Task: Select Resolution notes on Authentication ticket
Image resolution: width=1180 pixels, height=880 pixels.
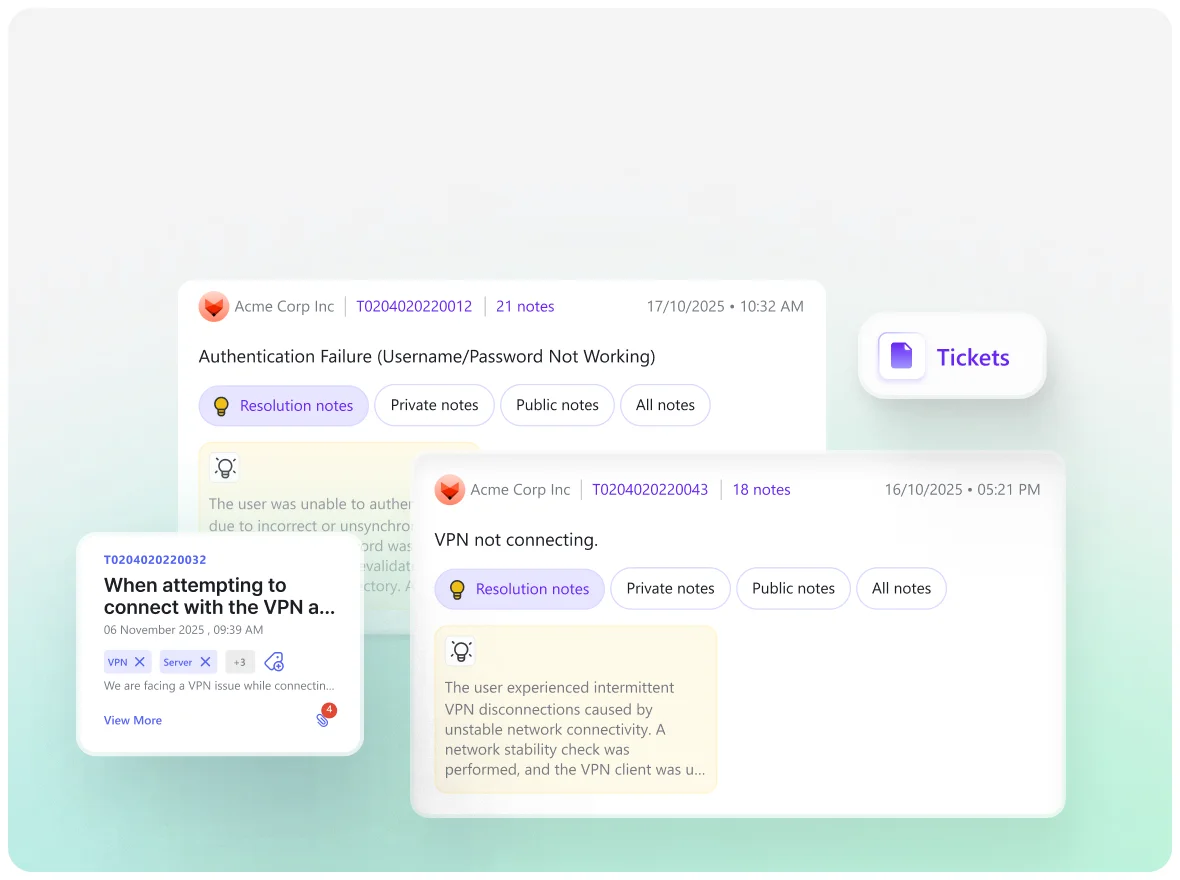Action: (x=284, y=405)
